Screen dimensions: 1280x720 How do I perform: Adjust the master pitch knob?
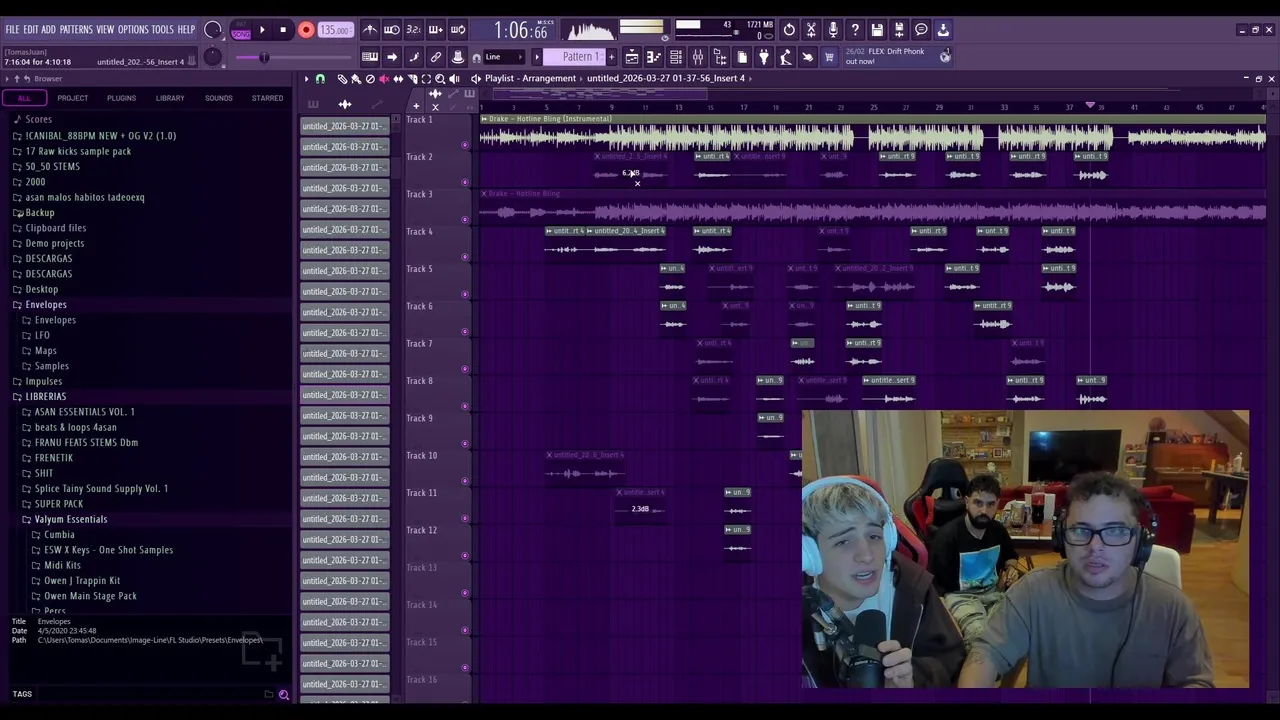[x=213, y=57]
